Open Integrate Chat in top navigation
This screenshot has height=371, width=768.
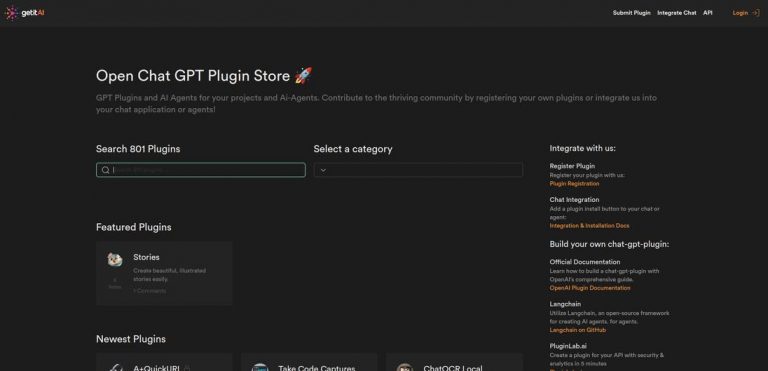click(x=676, y=13)
